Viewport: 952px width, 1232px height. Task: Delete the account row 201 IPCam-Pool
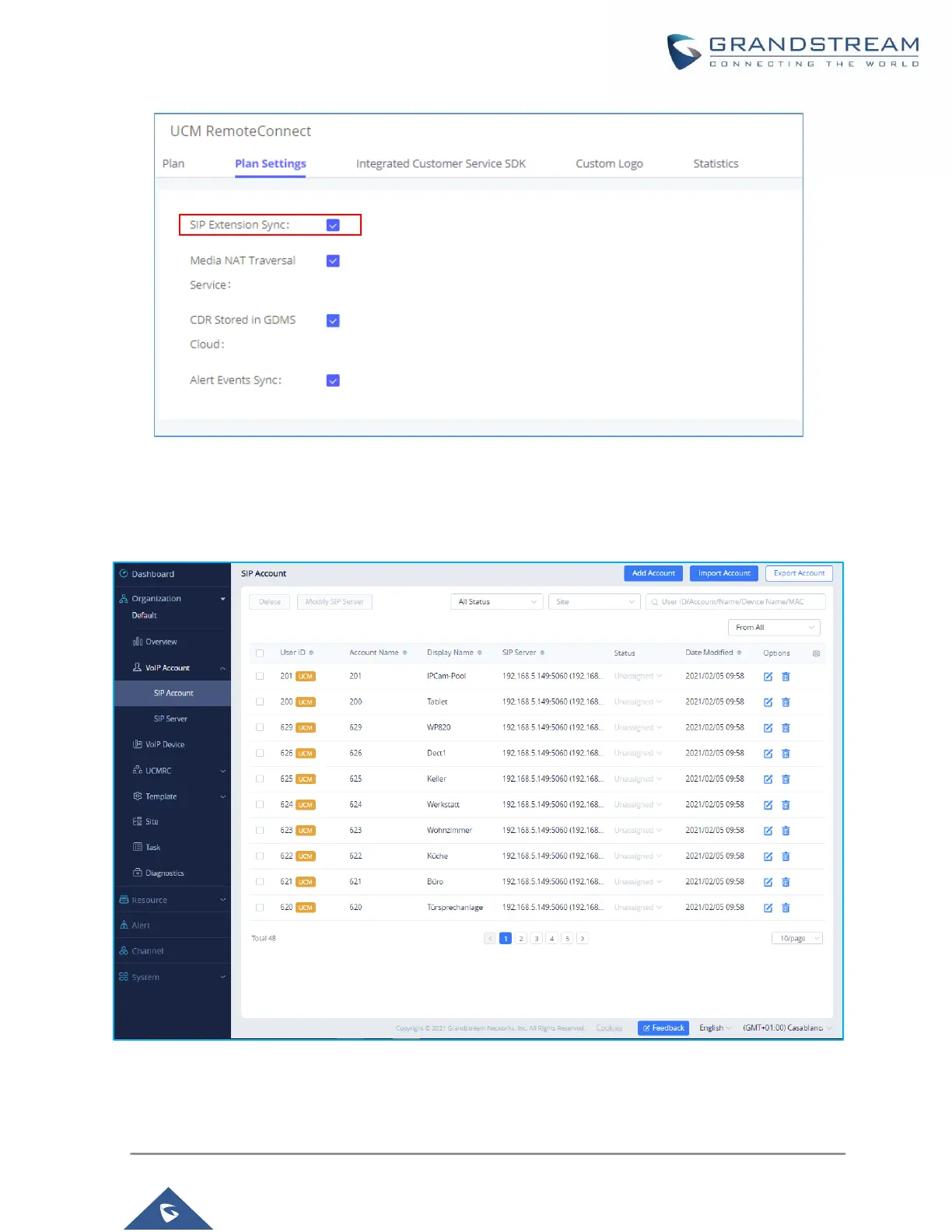coord(786,677)
